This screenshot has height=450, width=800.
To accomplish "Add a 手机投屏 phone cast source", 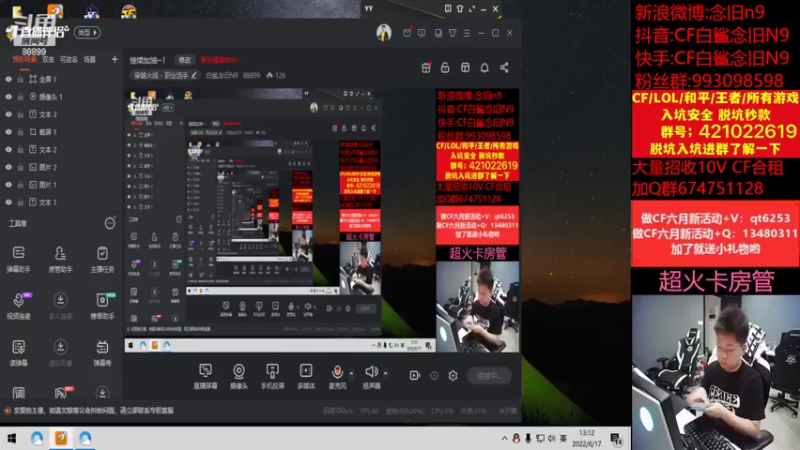I will click(x=272, y=377).
